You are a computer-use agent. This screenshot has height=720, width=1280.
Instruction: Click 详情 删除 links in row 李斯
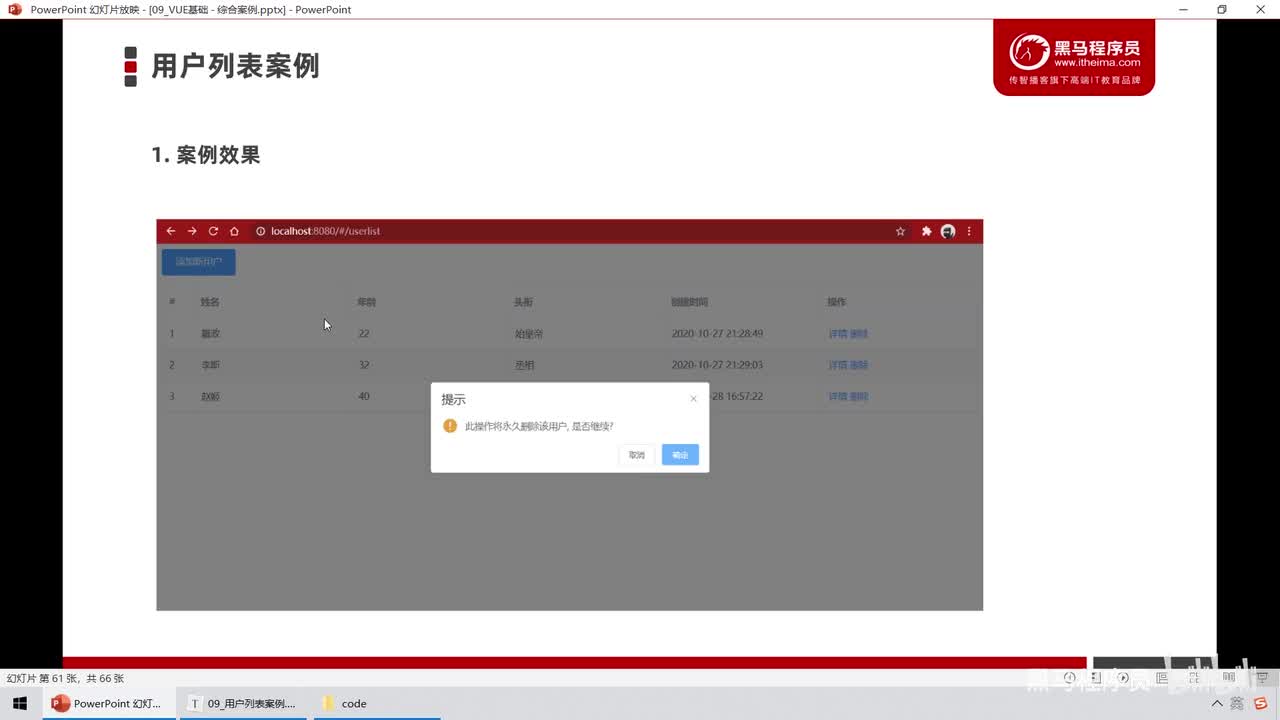click(x=848, y=365)
